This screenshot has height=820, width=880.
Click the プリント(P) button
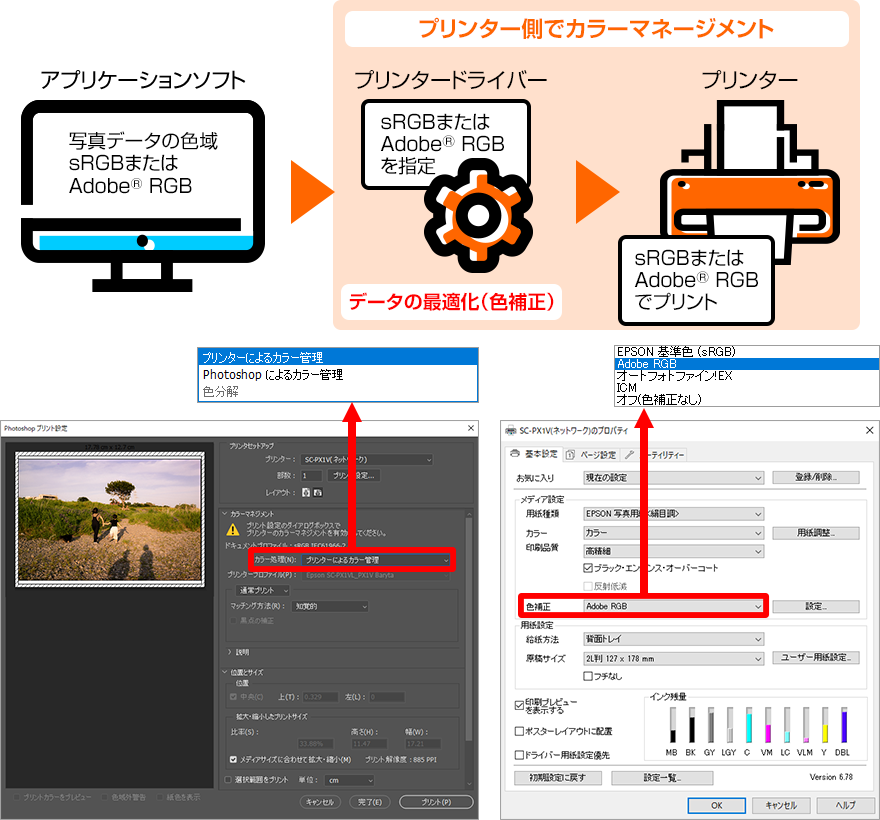pos(435,801)
